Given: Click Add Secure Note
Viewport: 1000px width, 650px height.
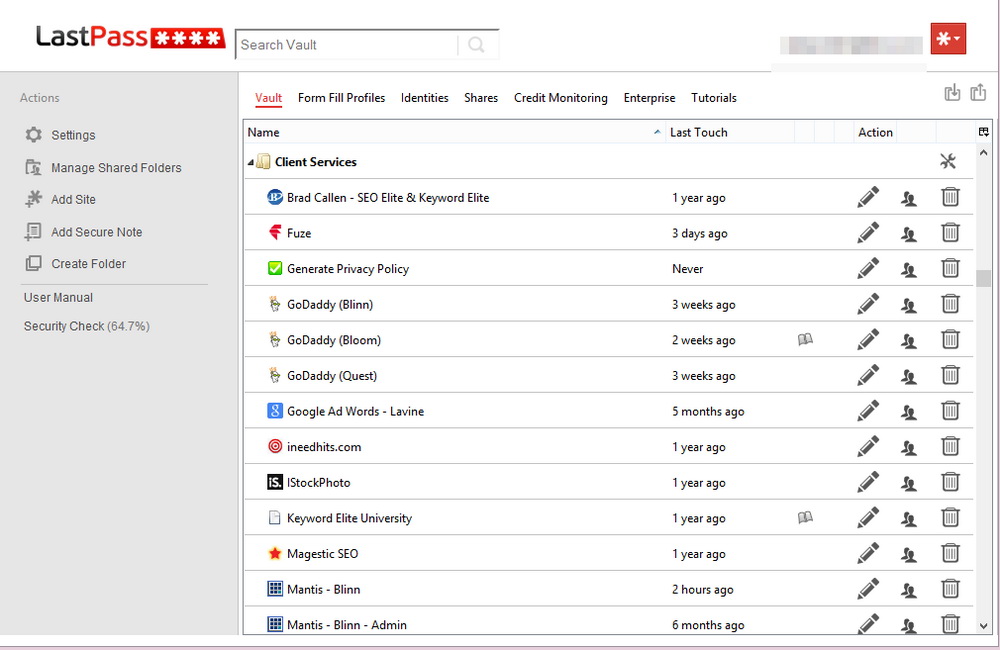Looking at the screenshot, I should [x=84, y=232].
